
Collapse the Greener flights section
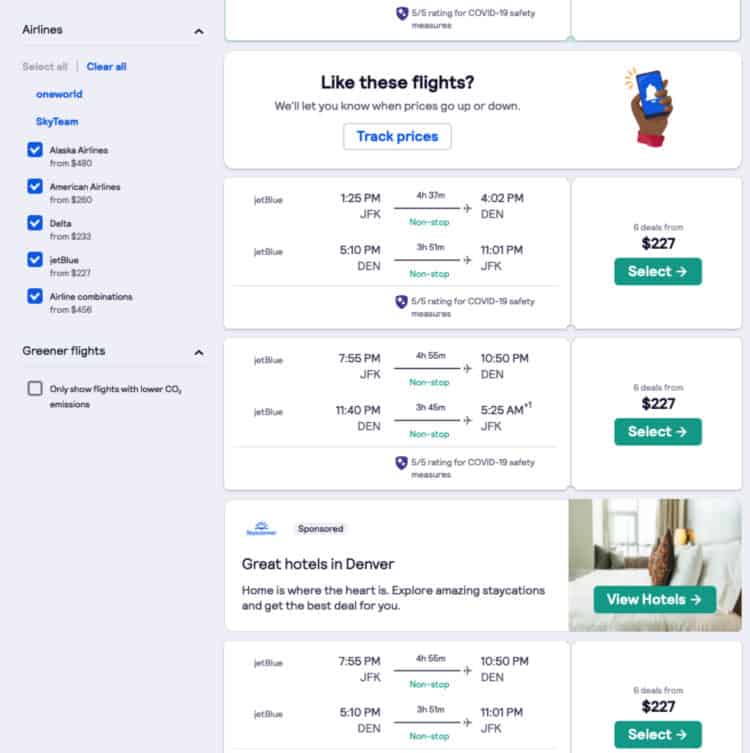pos(198,352)
